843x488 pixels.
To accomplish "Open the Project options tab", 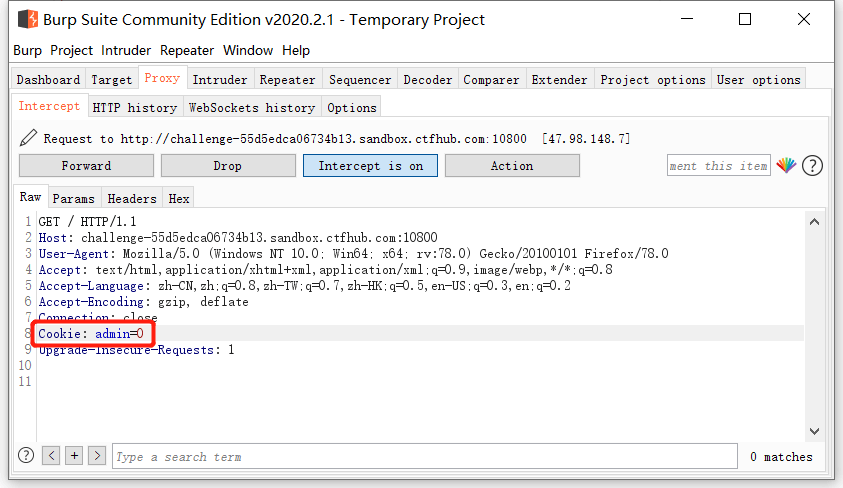I will (x=653, y=80).
